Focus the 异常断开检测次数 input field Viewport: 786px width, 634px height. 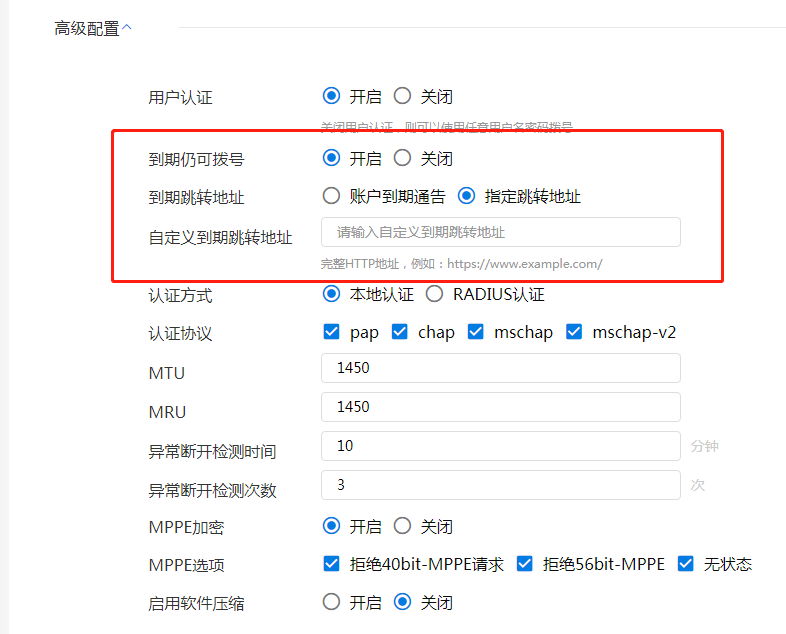pyautogui.click(x=500, y=485)
